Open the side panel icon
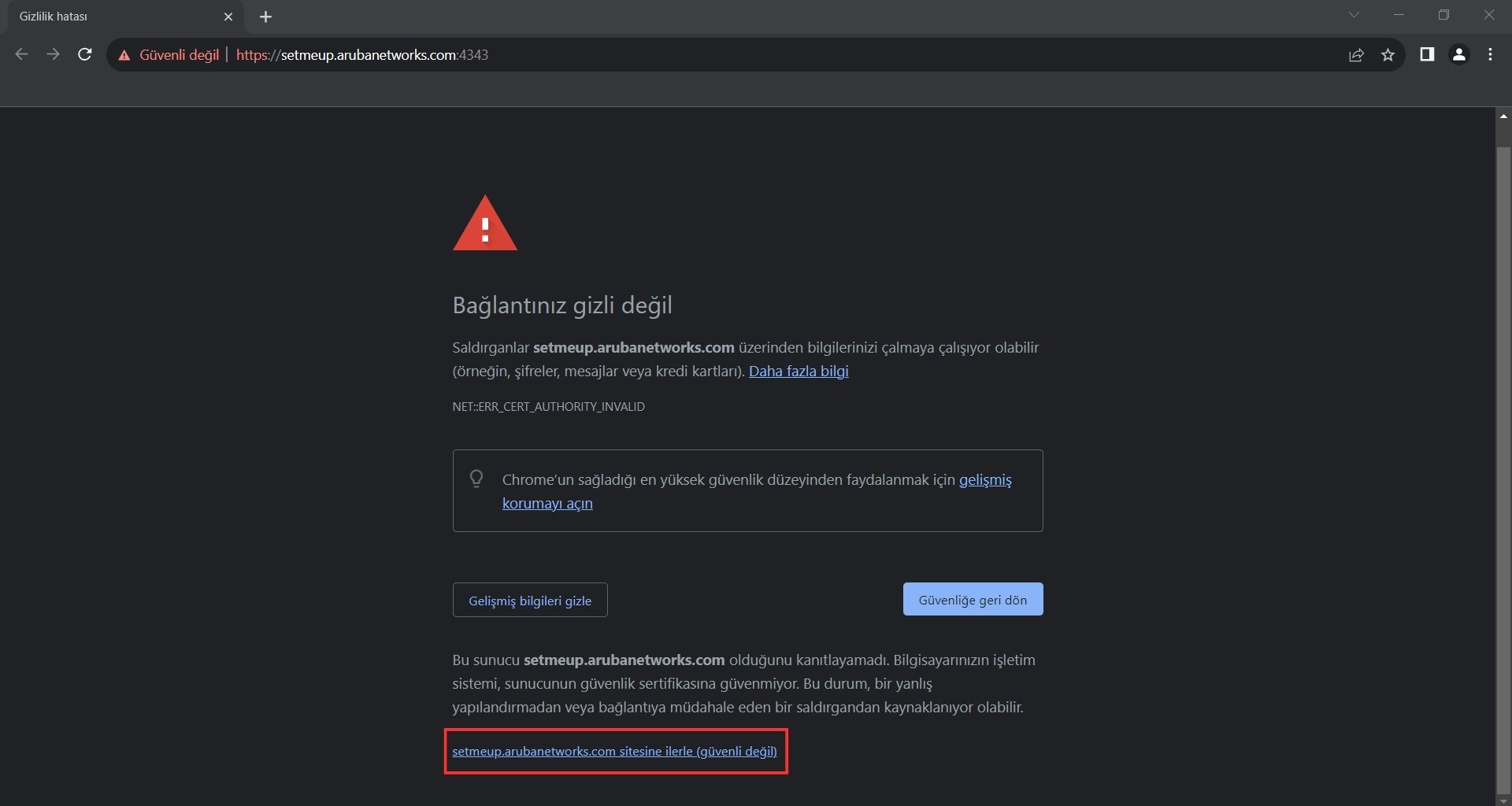Image resolution: width=1512 pixels, height=806 pixels. coord(1427,54)
